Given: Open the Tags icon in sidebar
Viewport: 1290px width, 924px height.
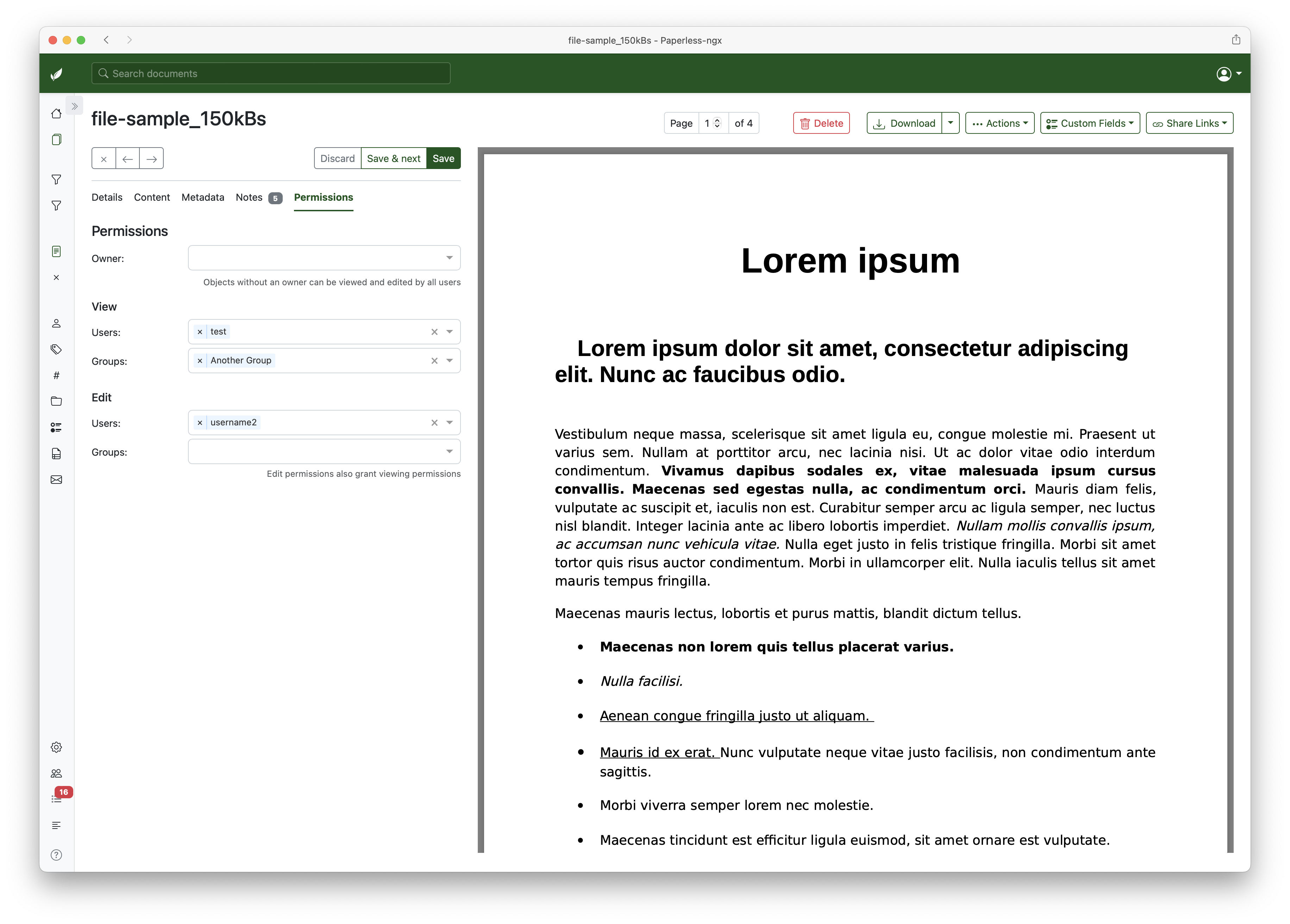Looking at the screenshot, I should point(56,349).
